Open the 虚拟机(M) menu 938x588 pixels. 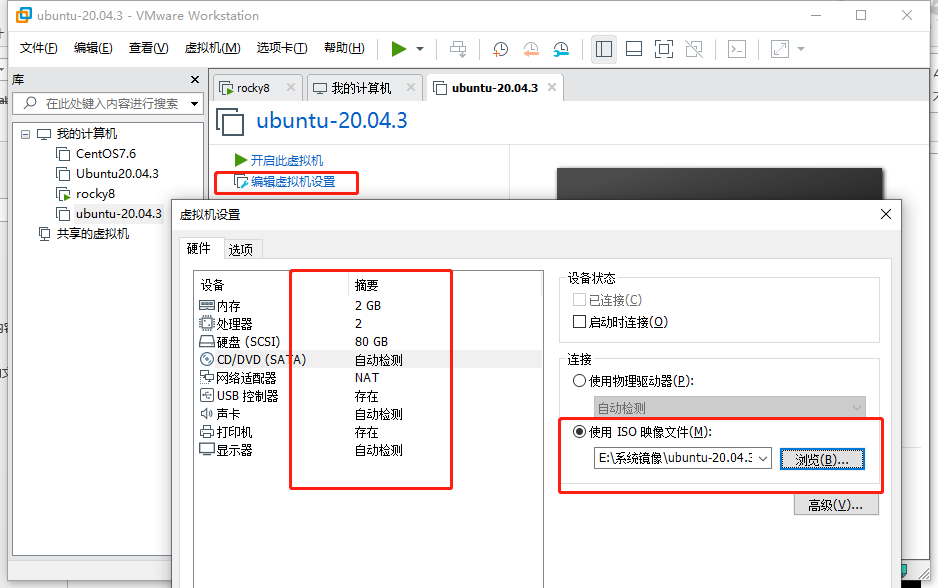[x=212, y=48]
